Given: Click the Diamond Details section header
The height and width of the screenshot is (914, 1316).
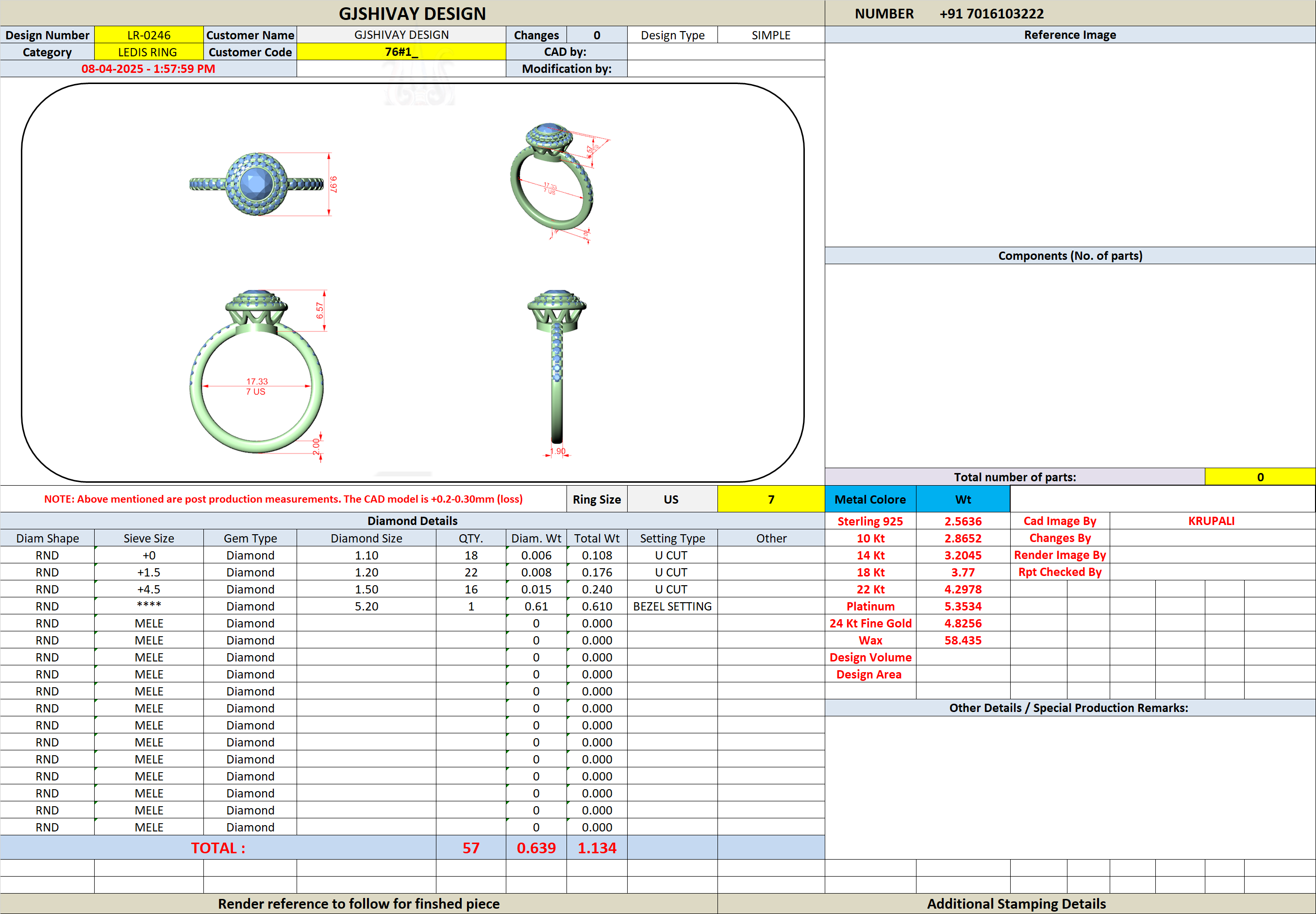Looking at the screenshot, I should click(x=412, y=521).
